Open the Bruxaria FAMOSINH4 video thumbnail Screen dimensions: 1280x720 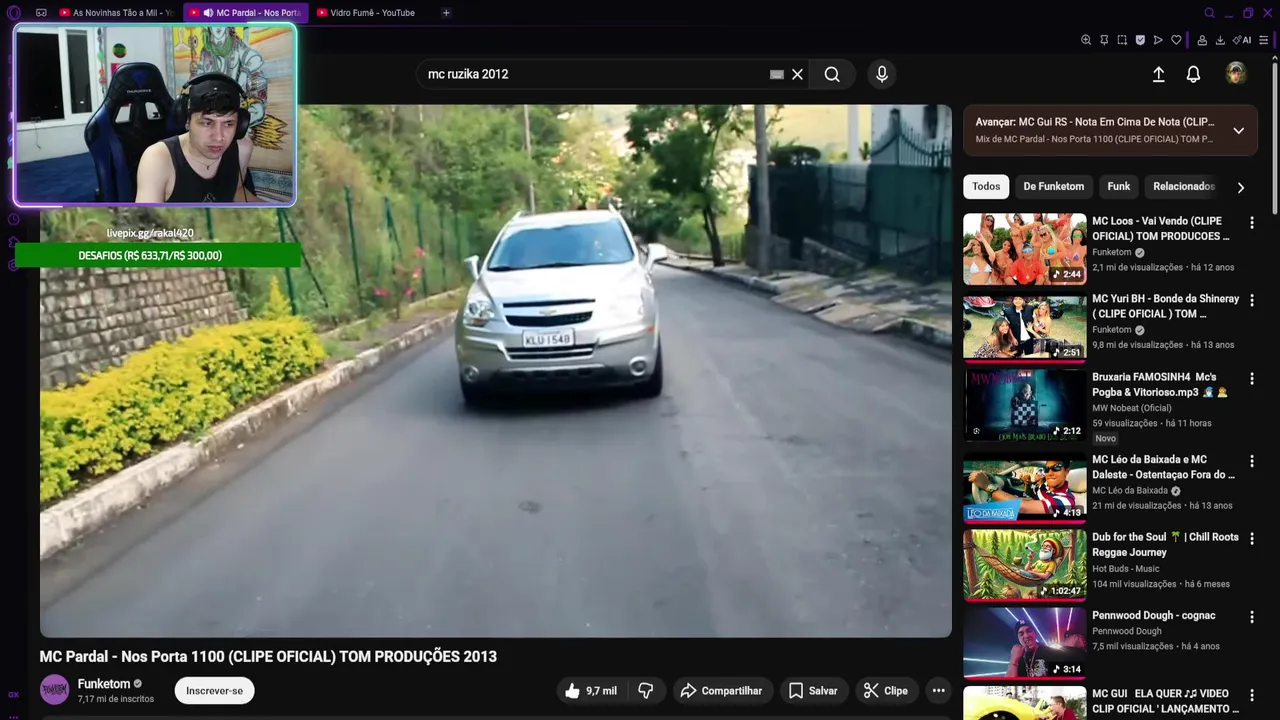coord(1024,404)
